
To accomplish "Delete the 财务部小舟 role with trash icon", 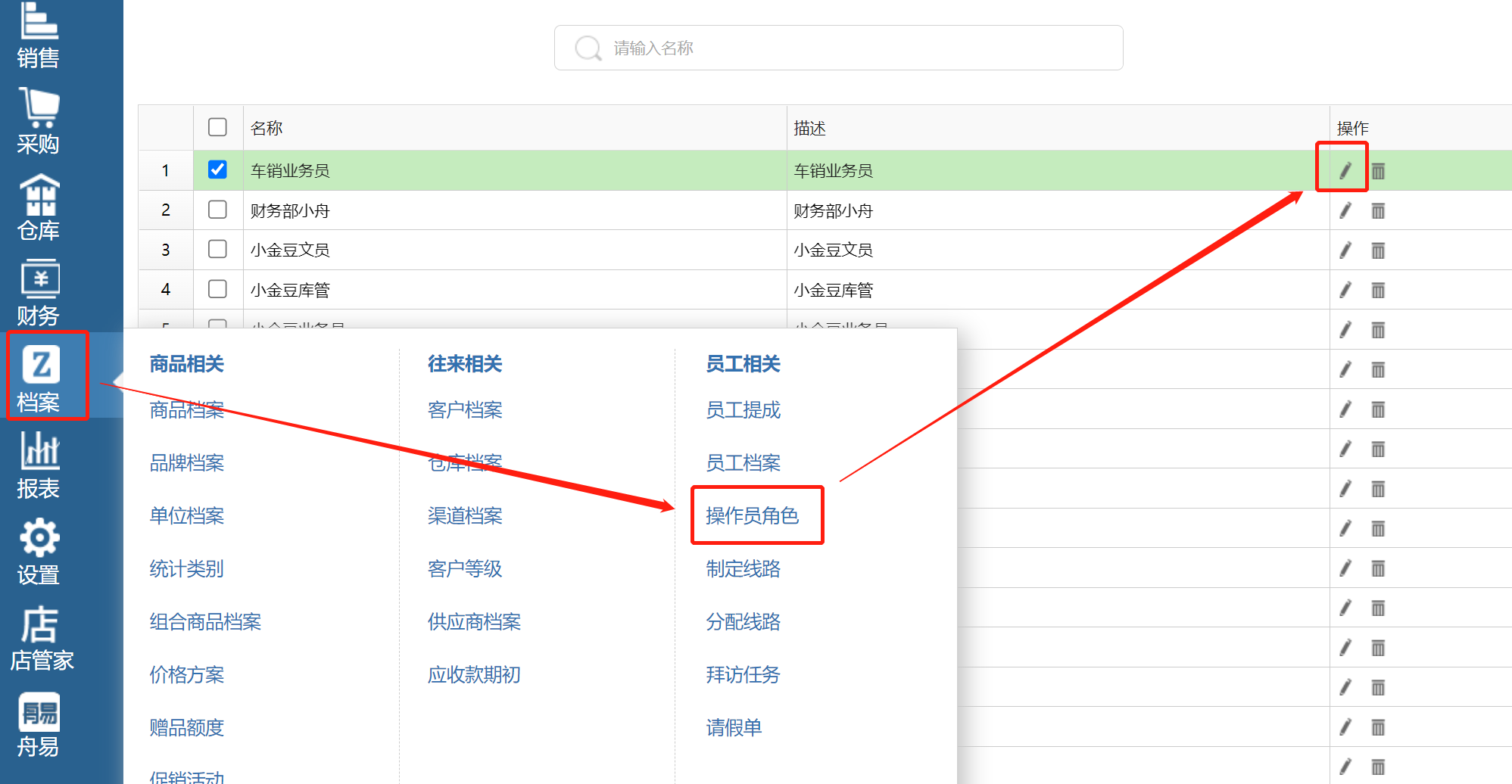I will [1378, 210].
